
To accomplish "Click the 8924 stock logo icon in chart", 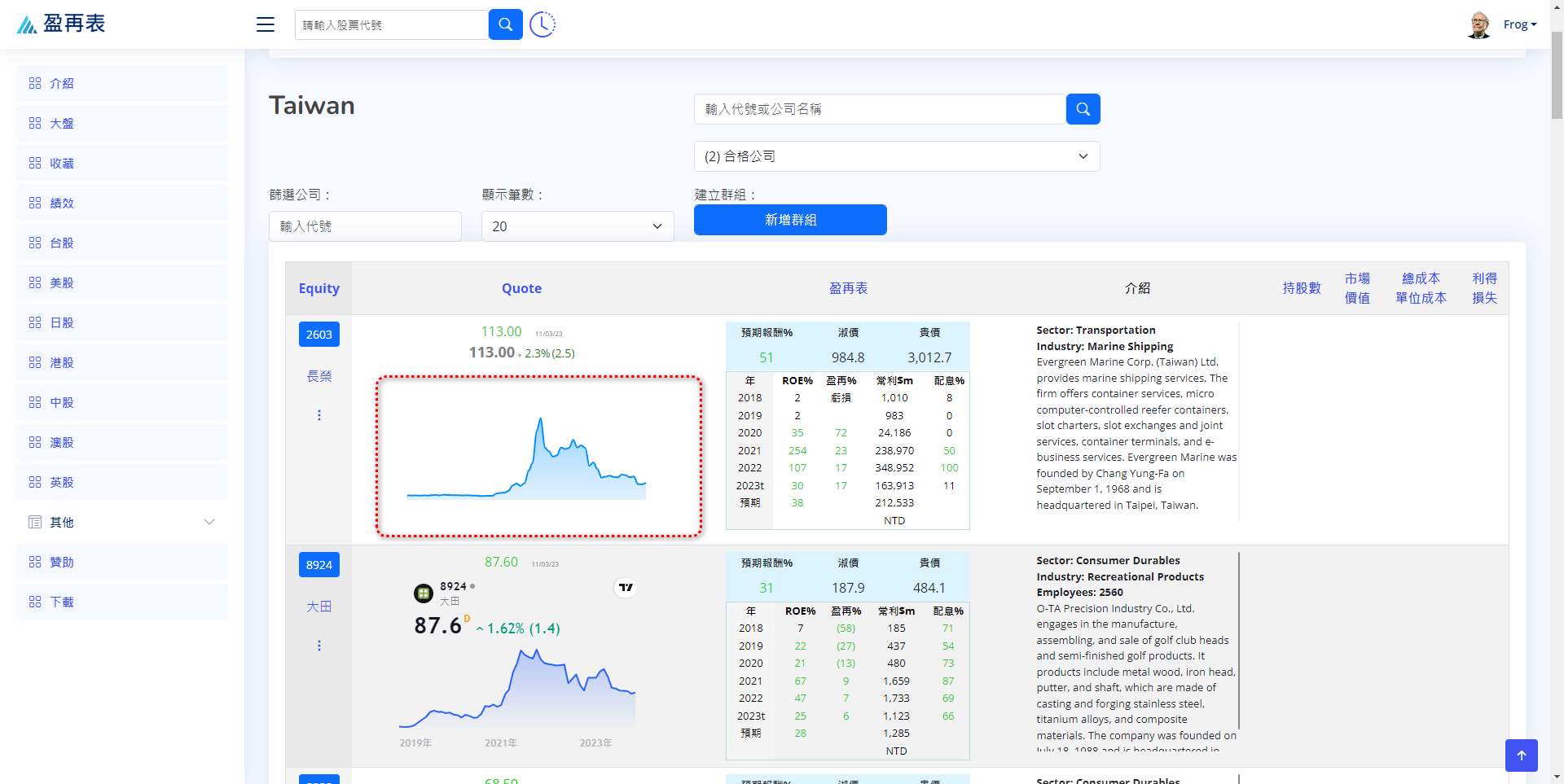I will click(424, 593).
